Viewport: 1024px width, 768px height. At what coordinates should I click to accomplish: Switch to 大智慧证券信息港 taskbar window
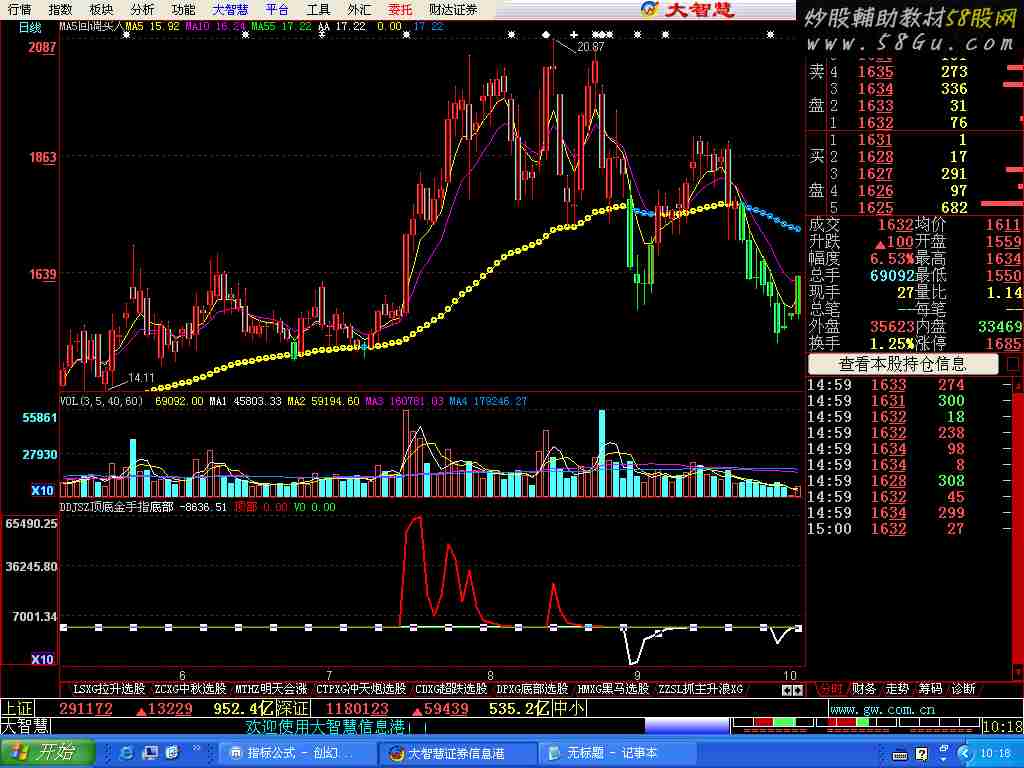[x=459, y=753]
